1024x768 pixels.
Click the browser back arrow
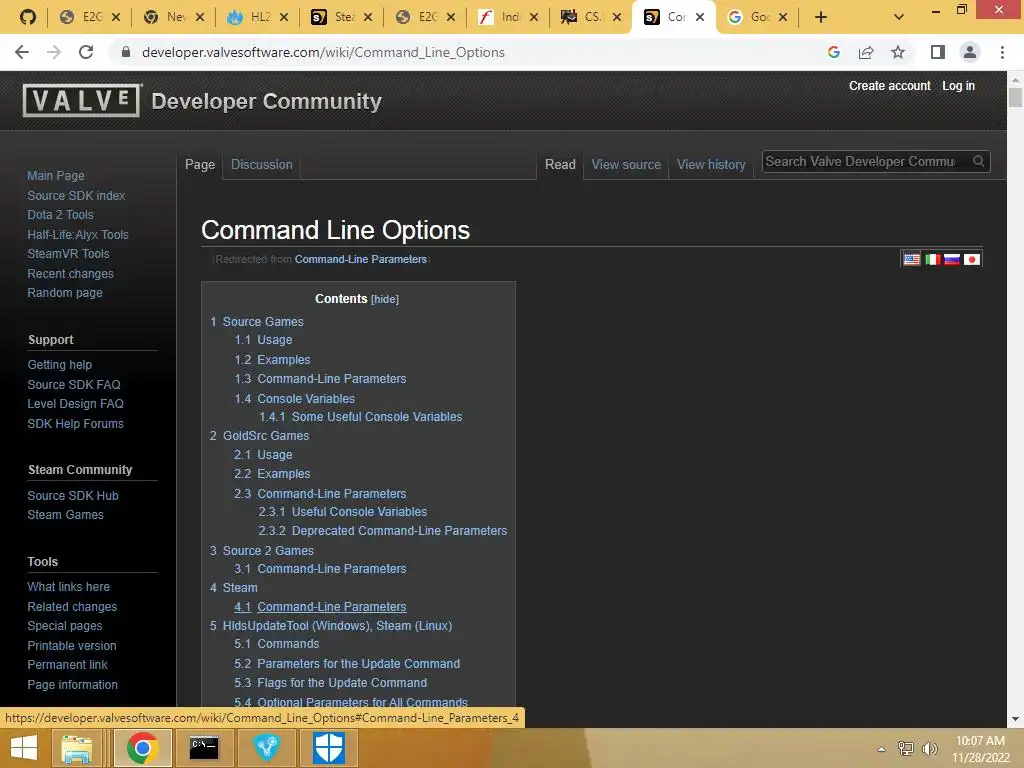[x=22, y=52]
